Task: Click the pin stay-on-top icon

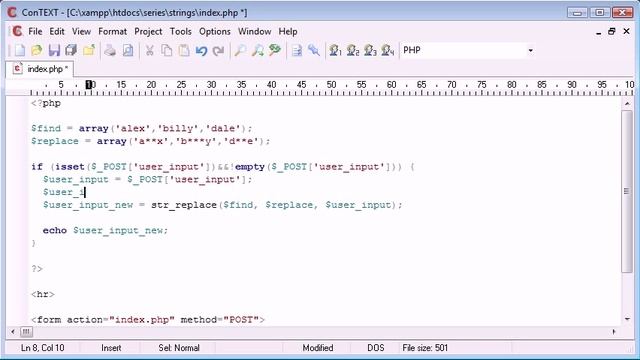Action: coord(314,51)
